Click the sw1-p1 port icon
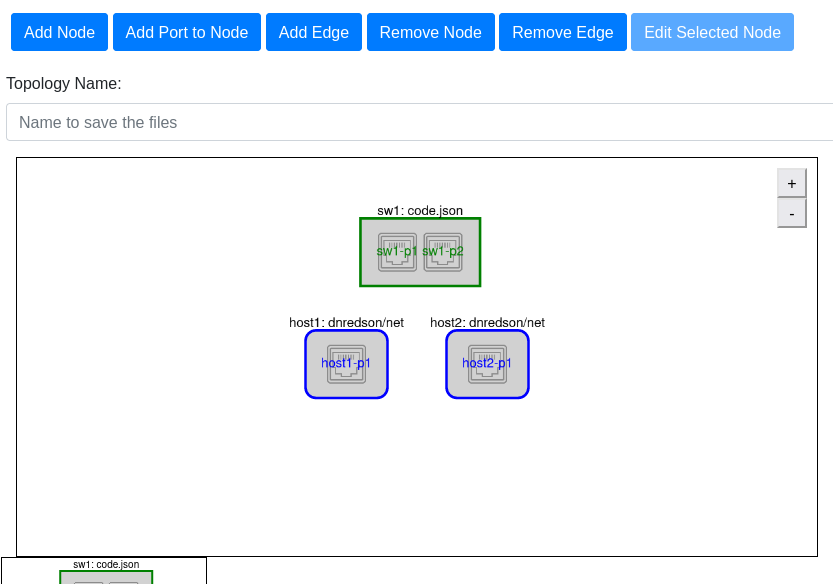833x584 pixels. pos(397,252)
